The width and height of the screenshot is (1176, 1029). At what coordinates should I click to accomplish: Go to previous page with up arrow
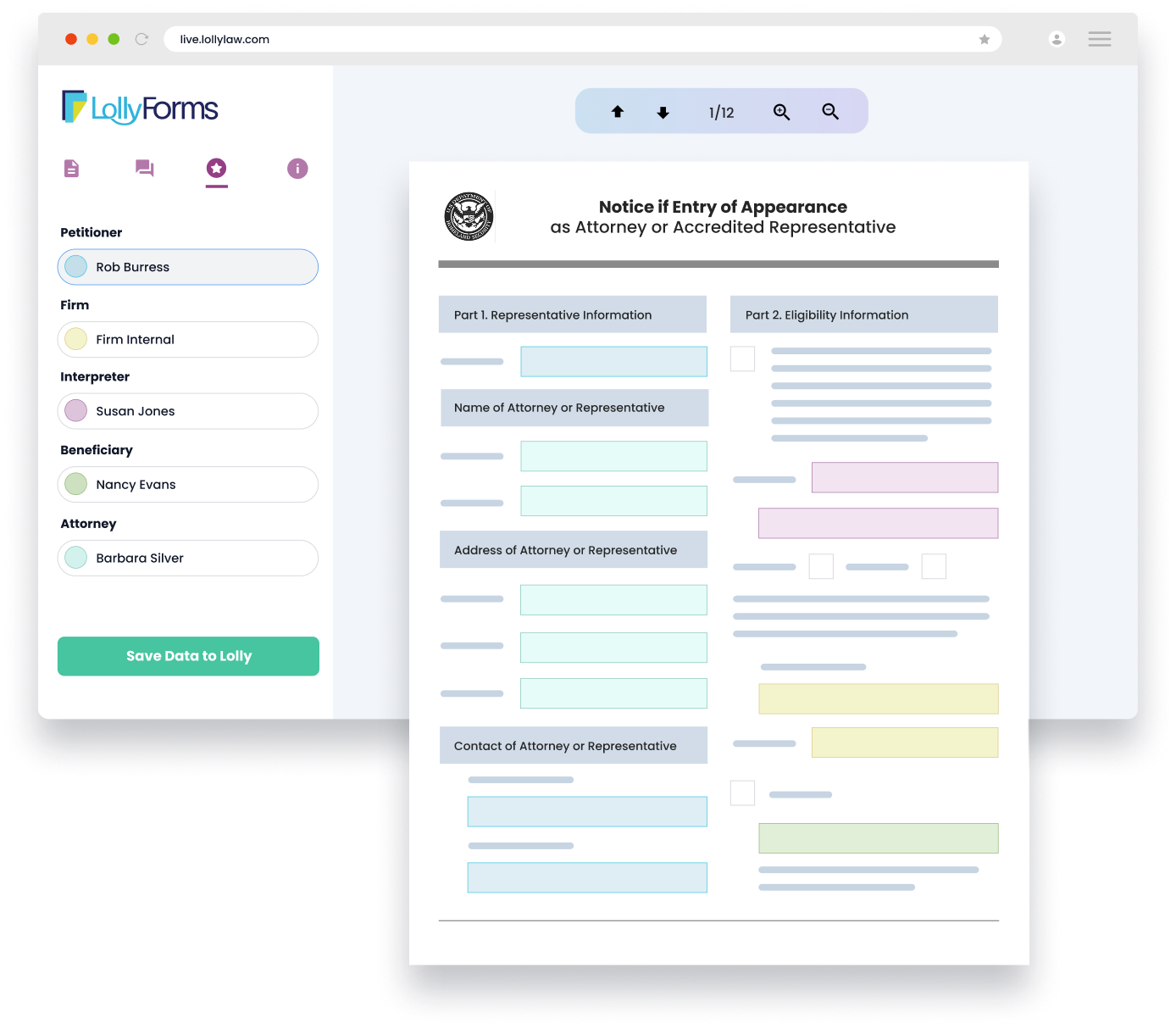618,112
